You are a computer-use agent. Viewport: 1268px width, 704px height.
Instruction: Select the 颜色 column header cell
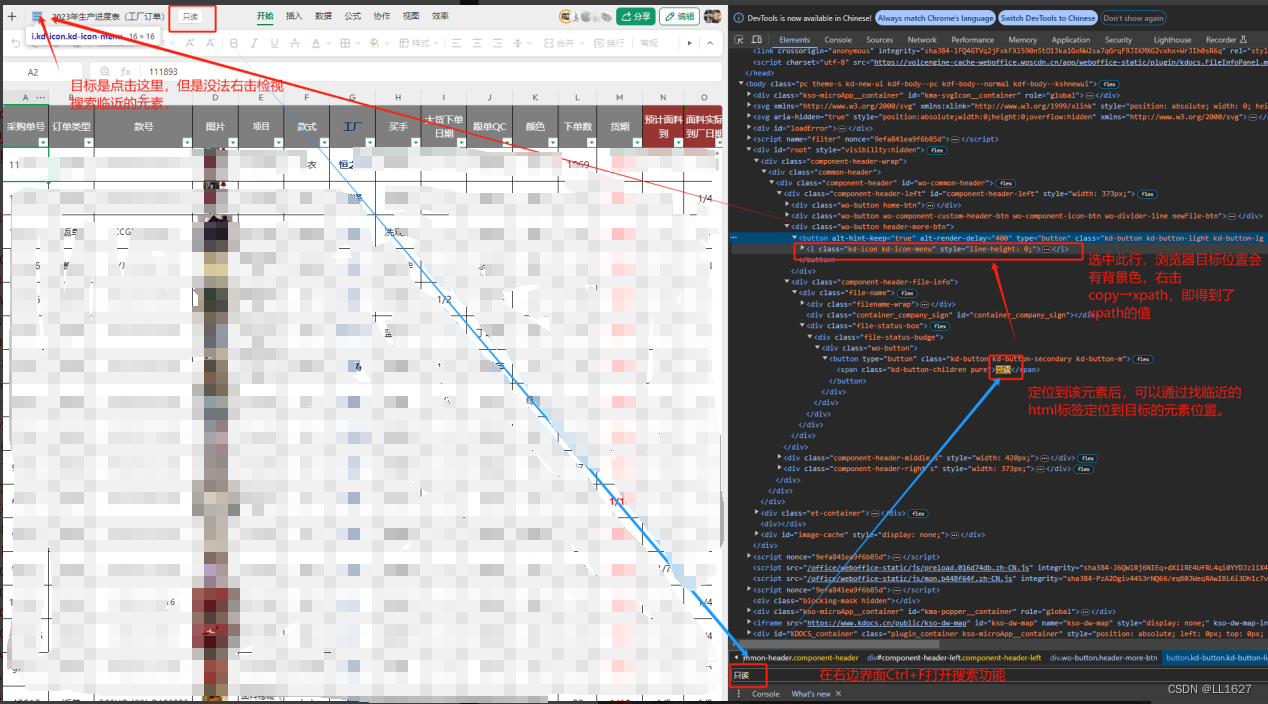point(535,127)
